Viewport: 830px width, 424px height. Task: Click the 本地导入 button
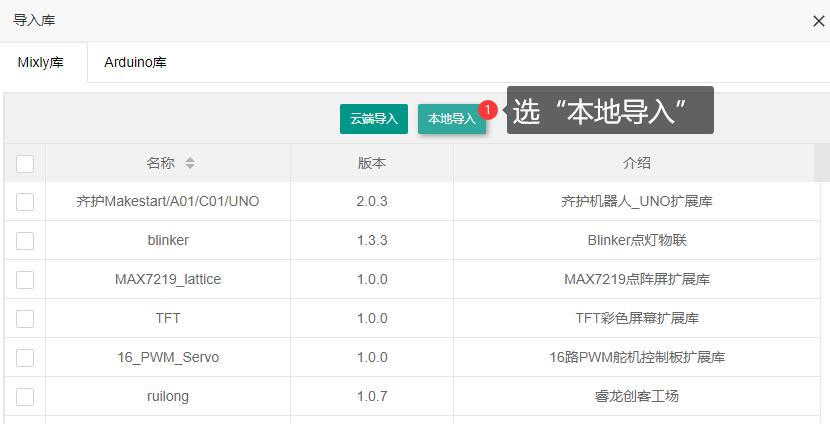pyautogui.click(x=452, y=119)
